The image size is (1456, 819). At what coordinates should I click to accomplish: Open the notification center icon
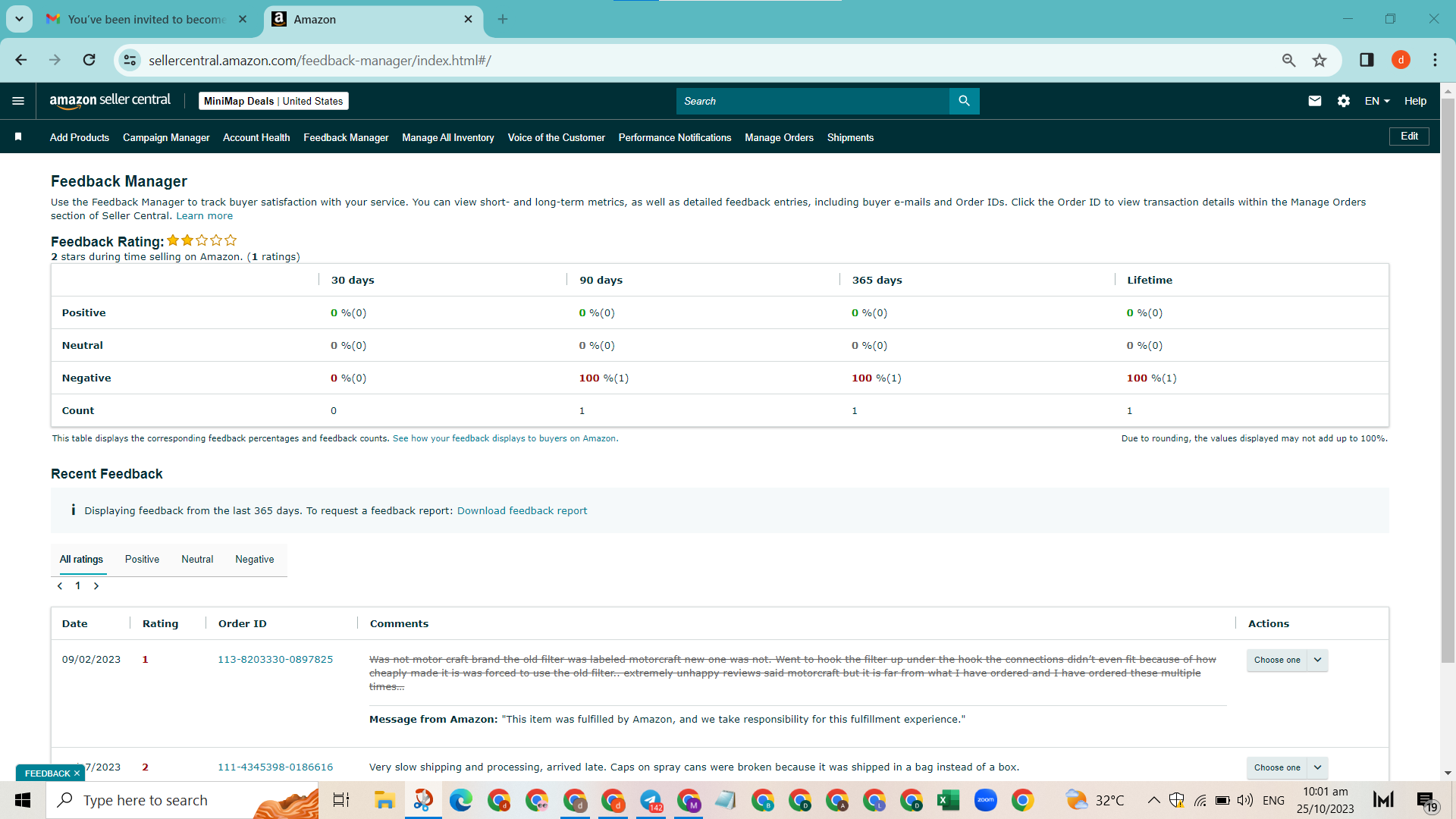[1426, 801]
